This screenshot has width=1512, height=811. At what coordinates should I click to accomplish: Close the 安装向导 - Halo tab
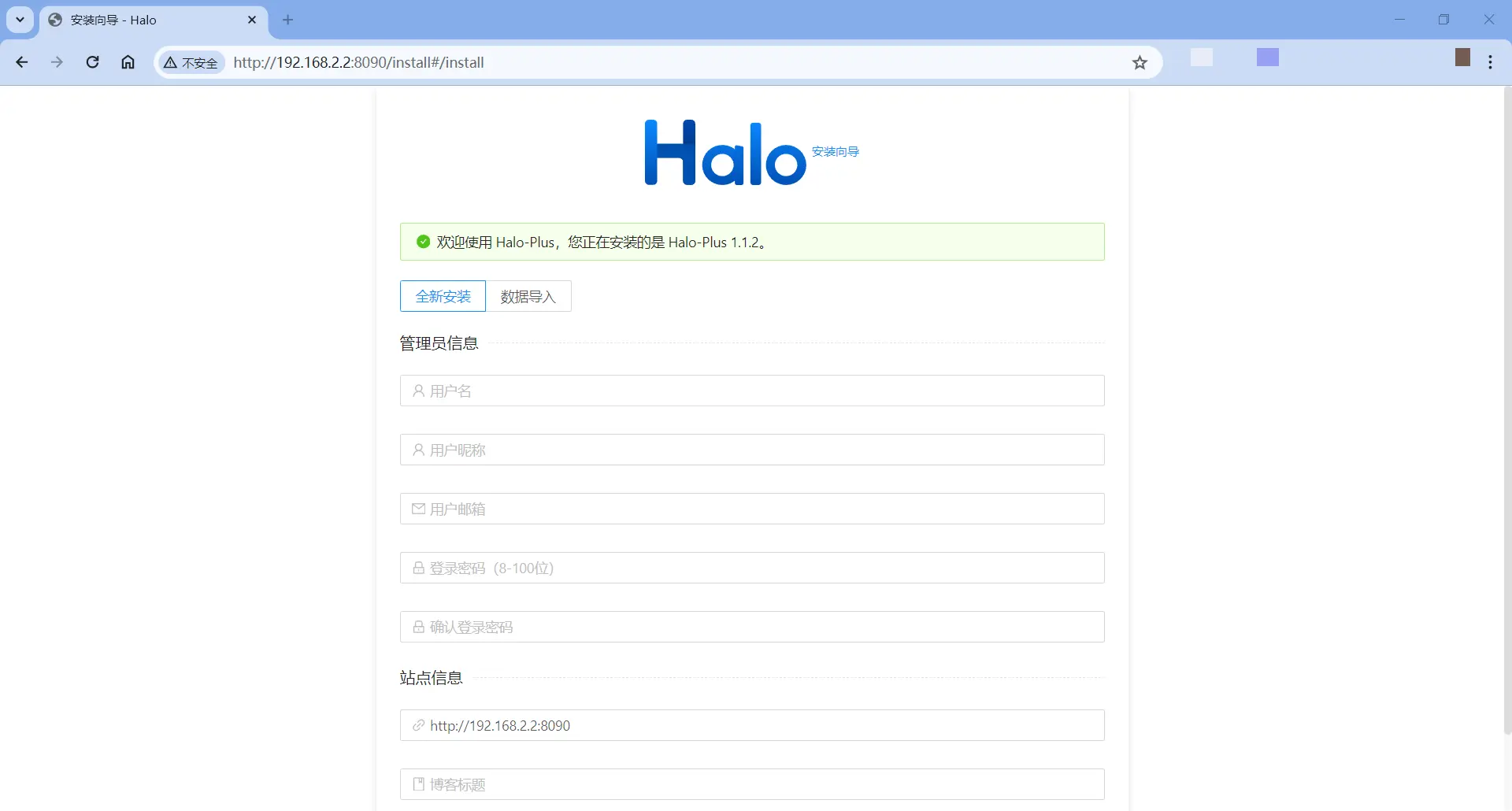click(x=252, y=20)
